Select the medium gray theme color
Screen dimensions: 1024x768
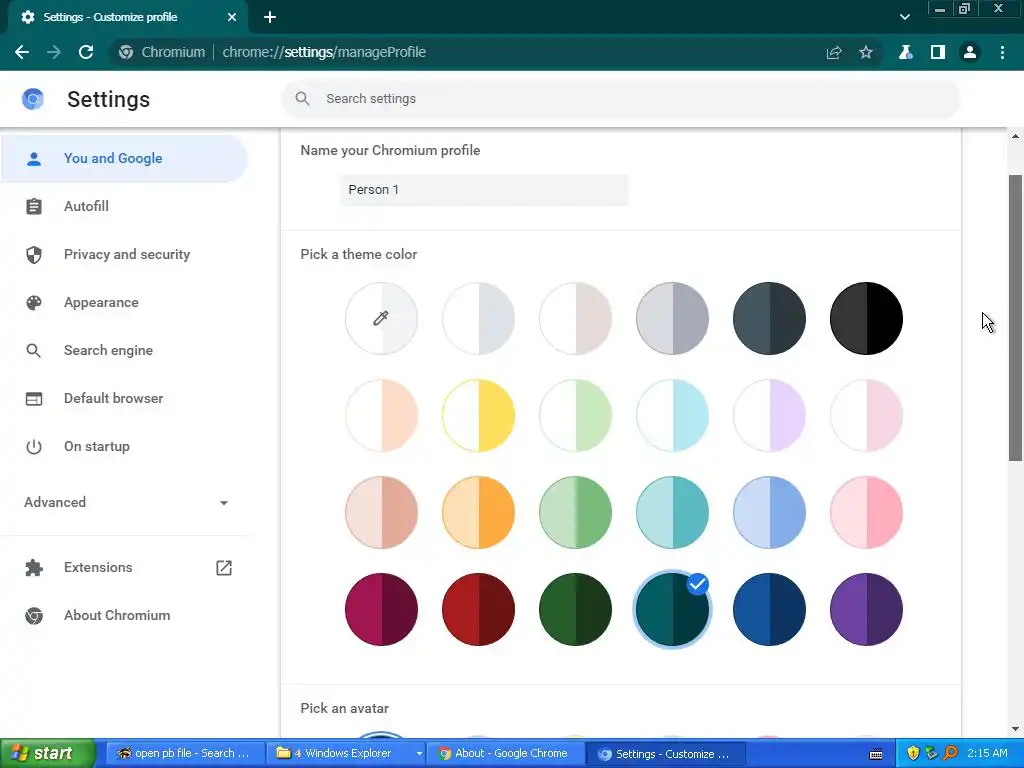tap(672, 319)
